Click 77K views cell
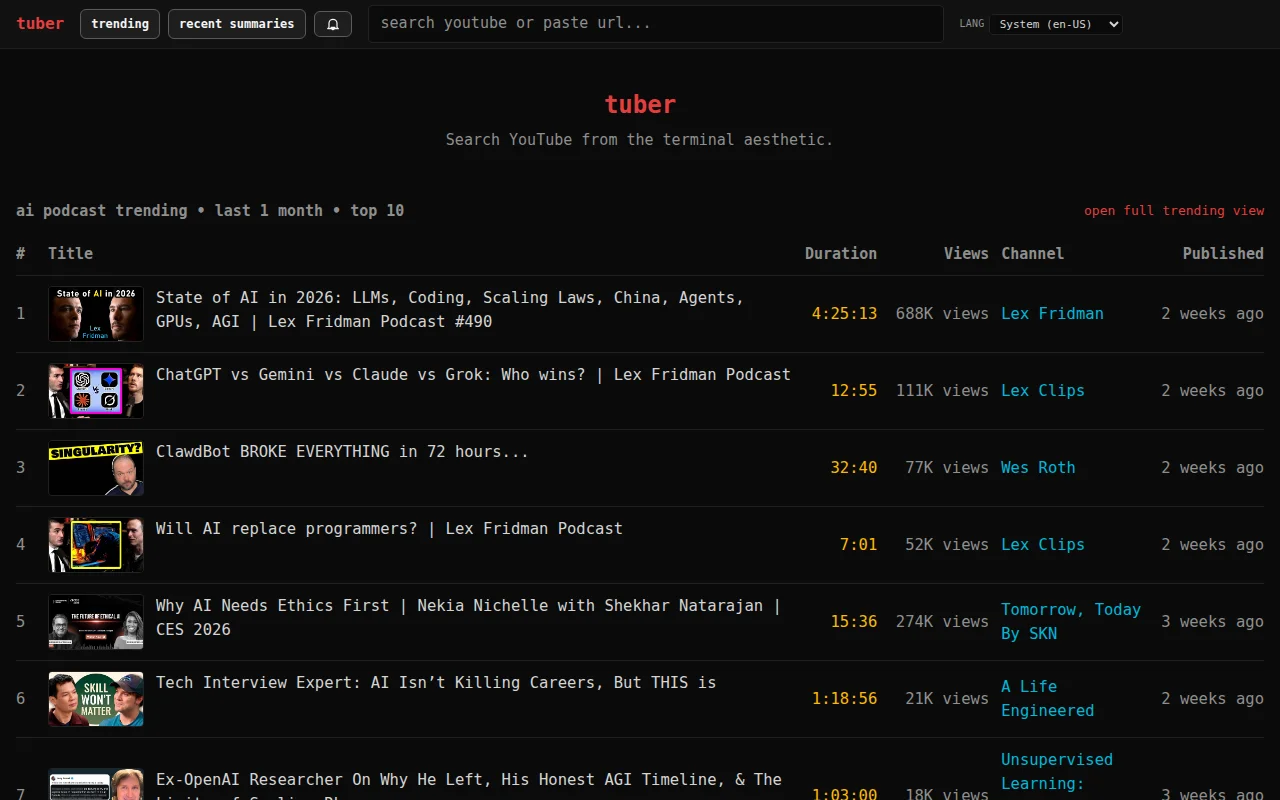This screenshot has height=800, width=1280. [947, 467]
